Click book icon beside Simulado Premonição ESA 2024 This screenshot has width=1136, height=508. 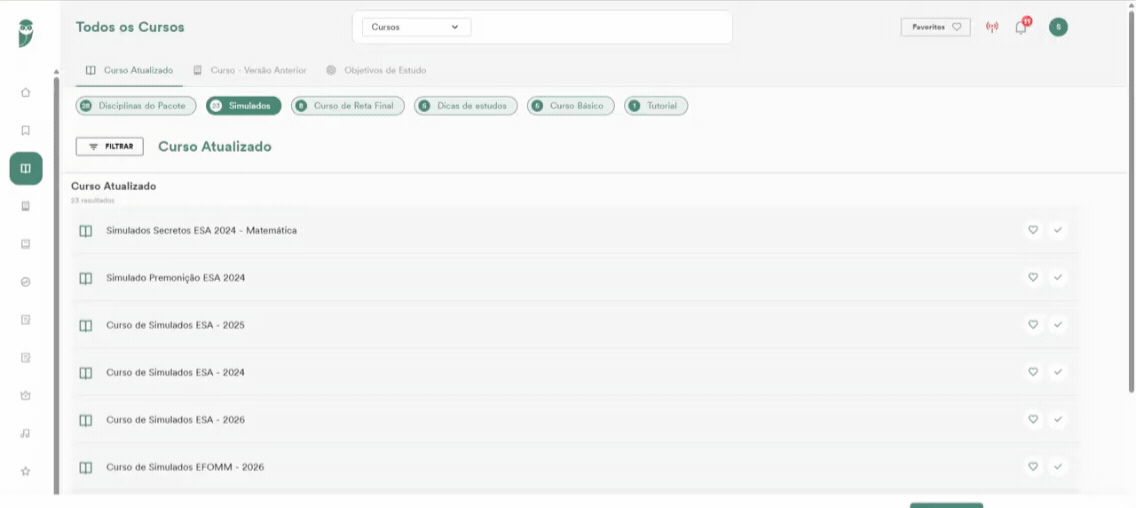point(85,278)
